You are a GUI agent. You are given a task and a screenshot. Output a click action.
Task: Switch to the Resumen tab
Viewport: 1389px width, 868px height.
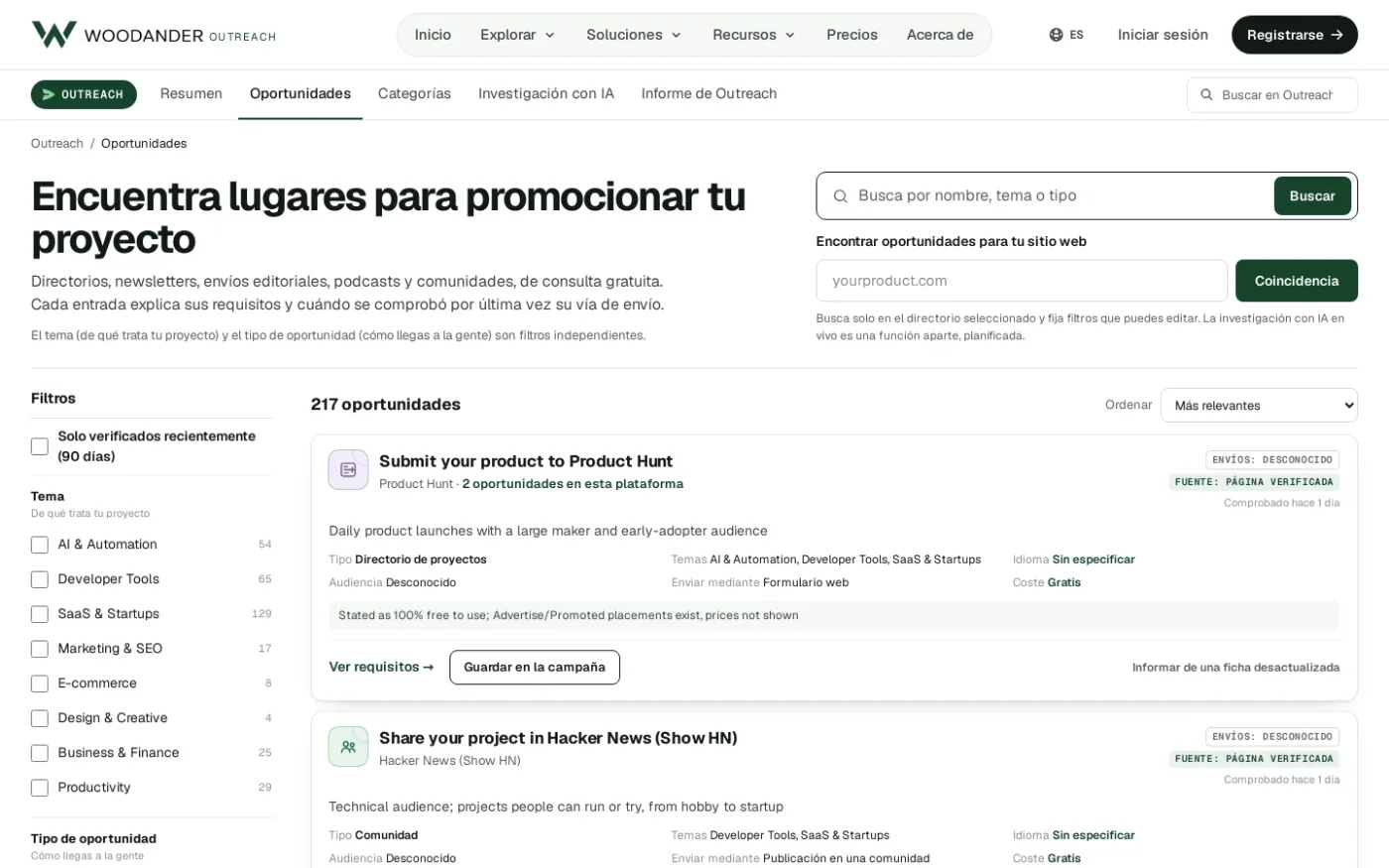(x=191, y=93)
